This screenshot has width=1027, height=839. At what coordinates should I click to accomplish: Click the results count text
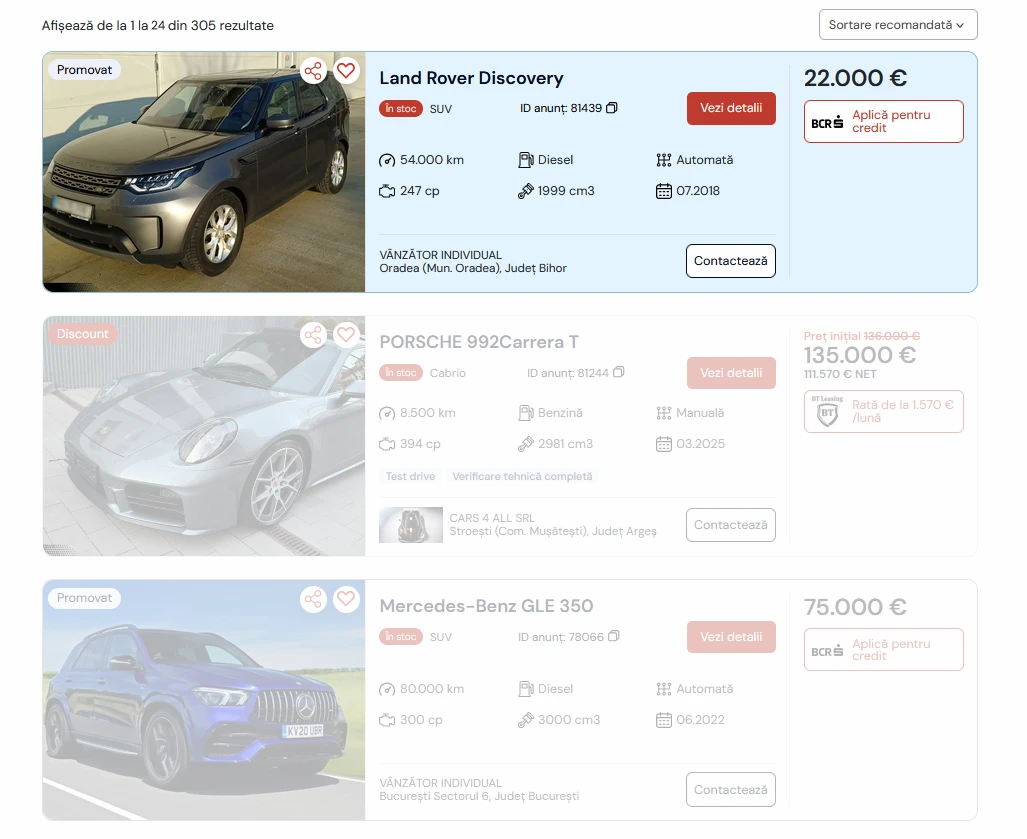pos(158,26)
